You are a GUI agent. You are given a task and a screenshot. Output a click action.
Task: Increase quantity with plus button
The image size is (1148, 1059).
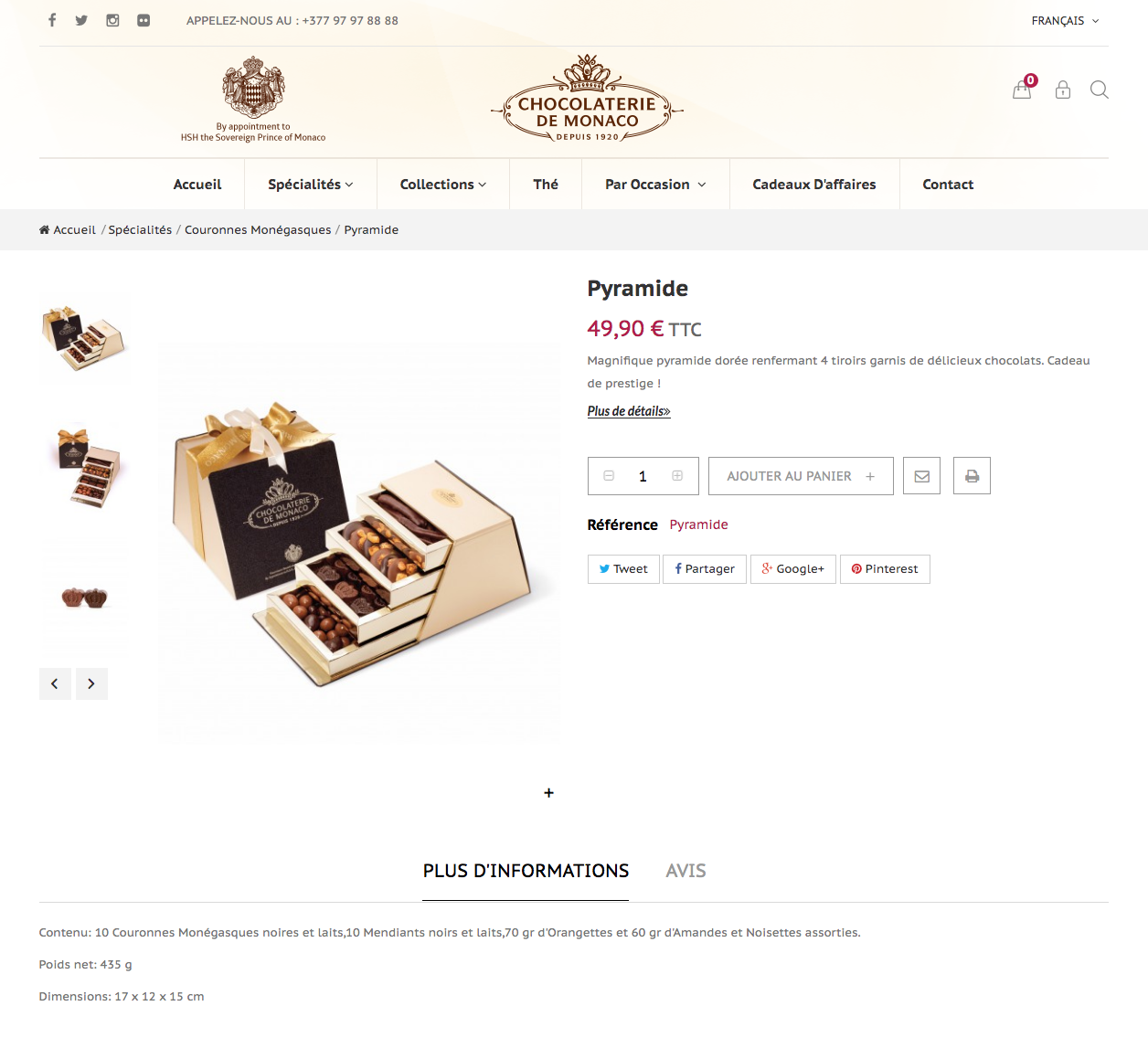point(677,476)
